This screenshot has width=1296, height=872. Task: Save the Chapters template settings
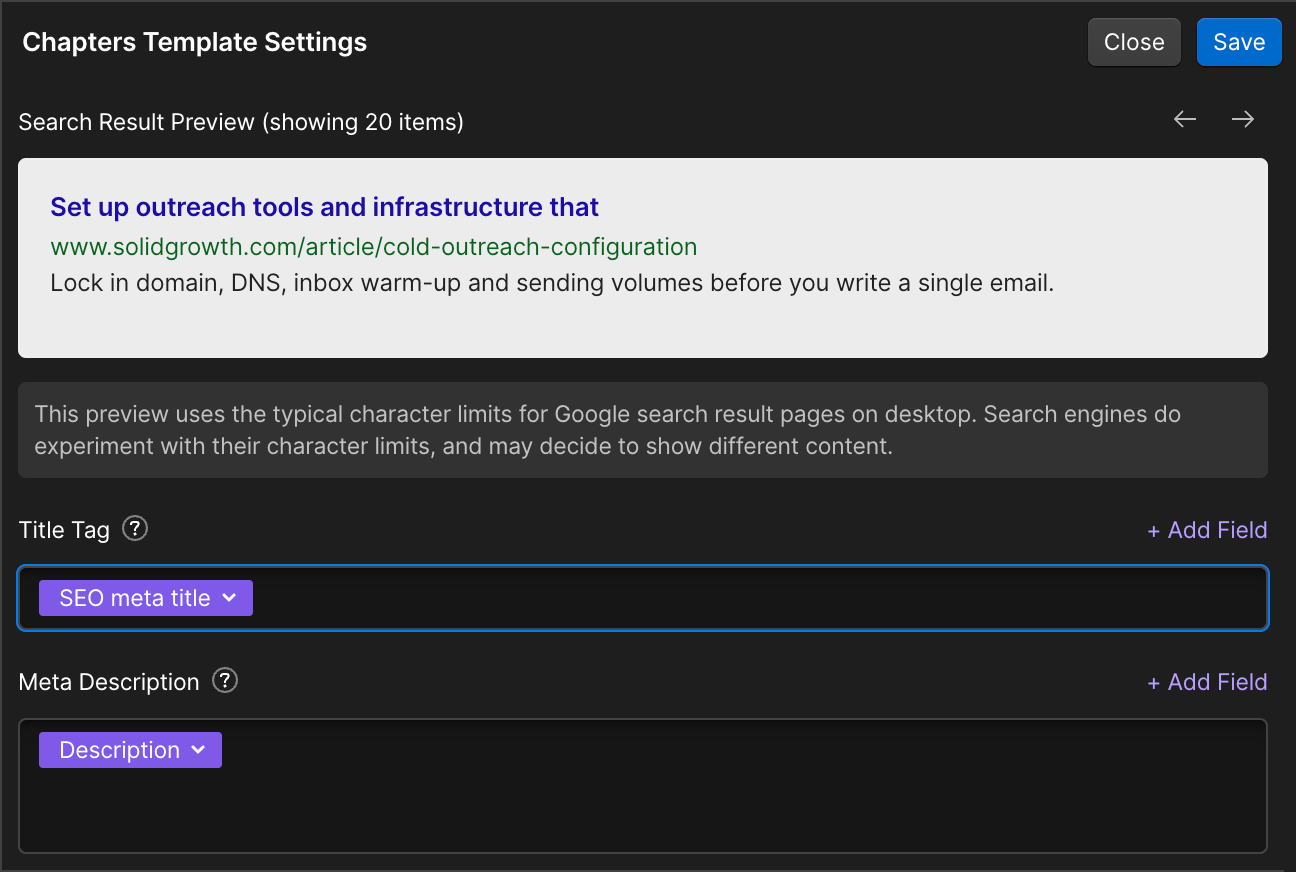1239,42
